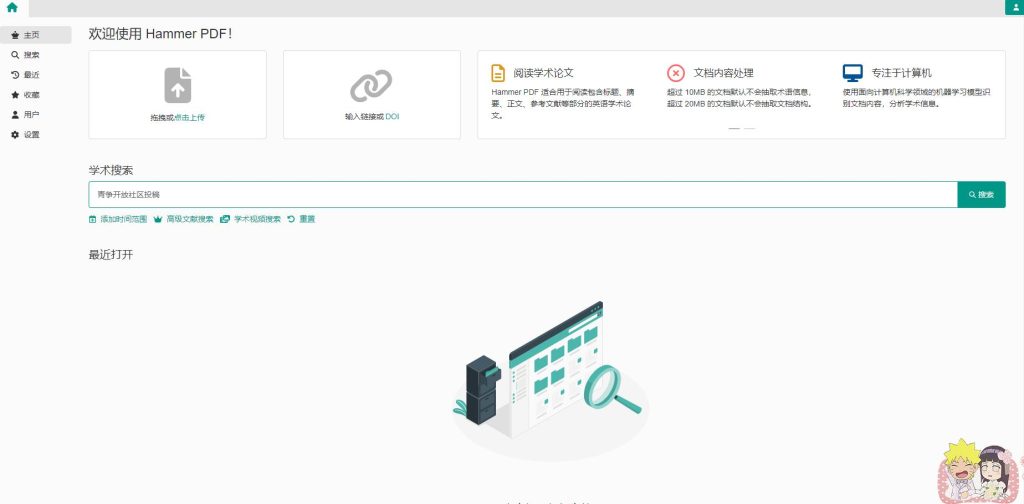Image resolution: width=1024 pixels, height=504 pixels.
Task: Click the 专注于计算机 heading
Action: (x=901, y=73)
